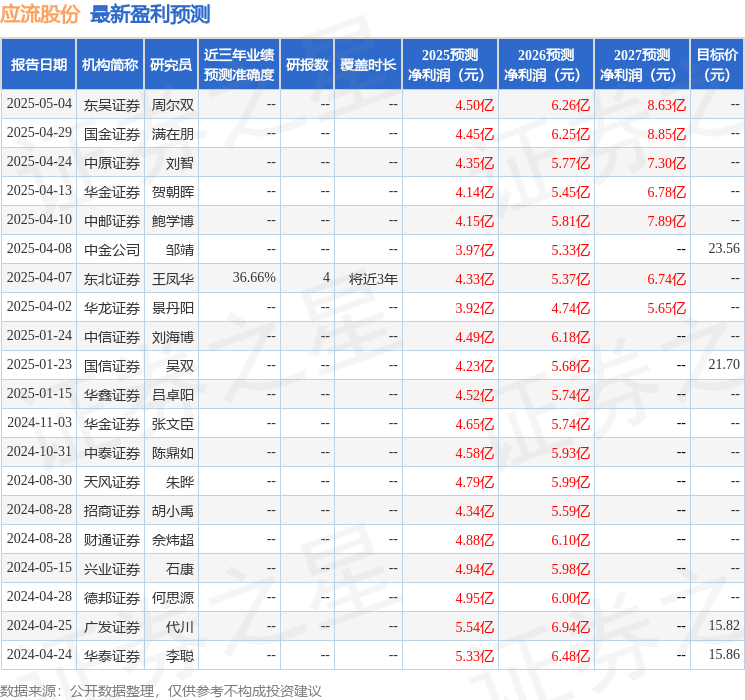Click the 近三年业绩预测准确度 column header
Viewport: 745px width, 700px height.
click(x=239, y=64)
